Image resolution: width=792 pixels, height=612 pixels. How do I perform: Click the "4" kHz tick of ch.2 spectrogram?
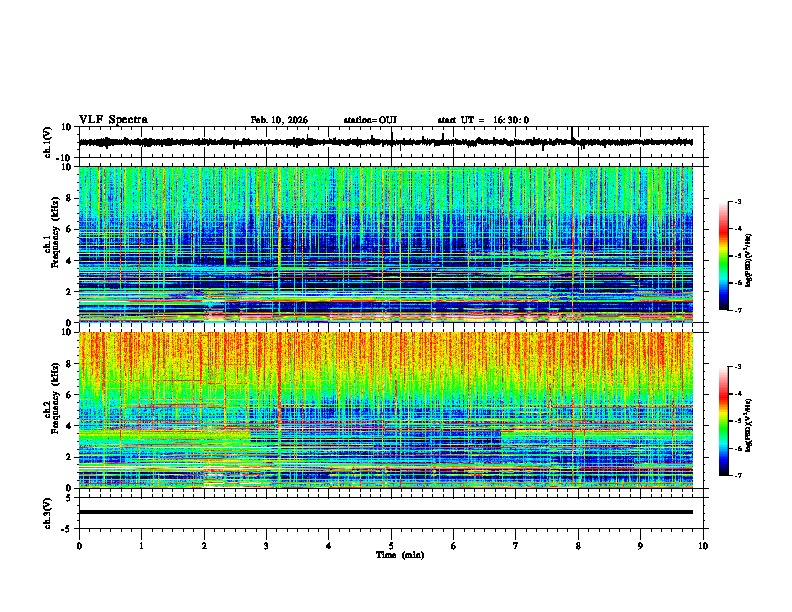(x=71, y=426)
